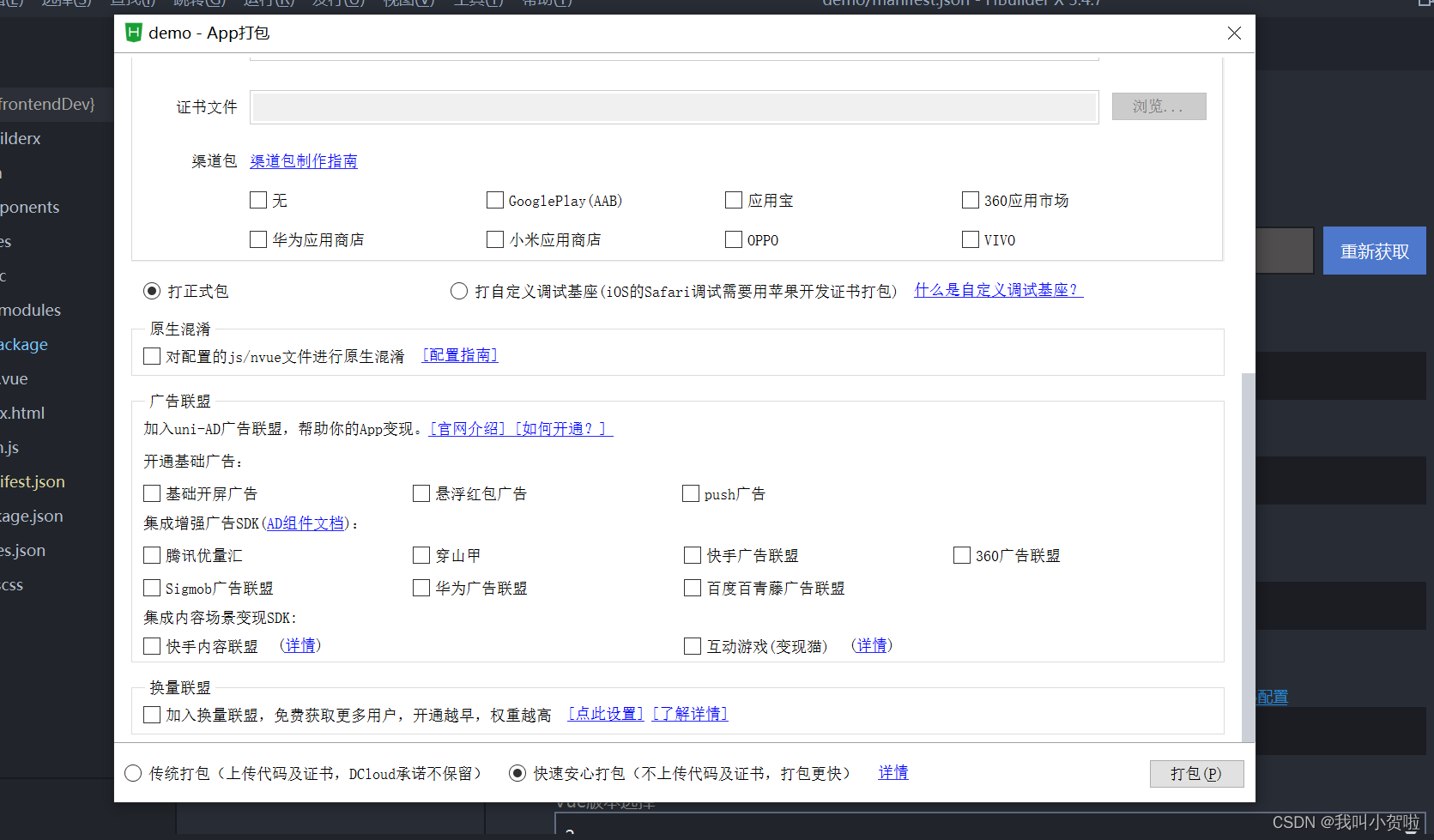This screenshot has height=840, width=1434.
Task: Open 详情 link beside 快速安心打包
Action: 893,773
